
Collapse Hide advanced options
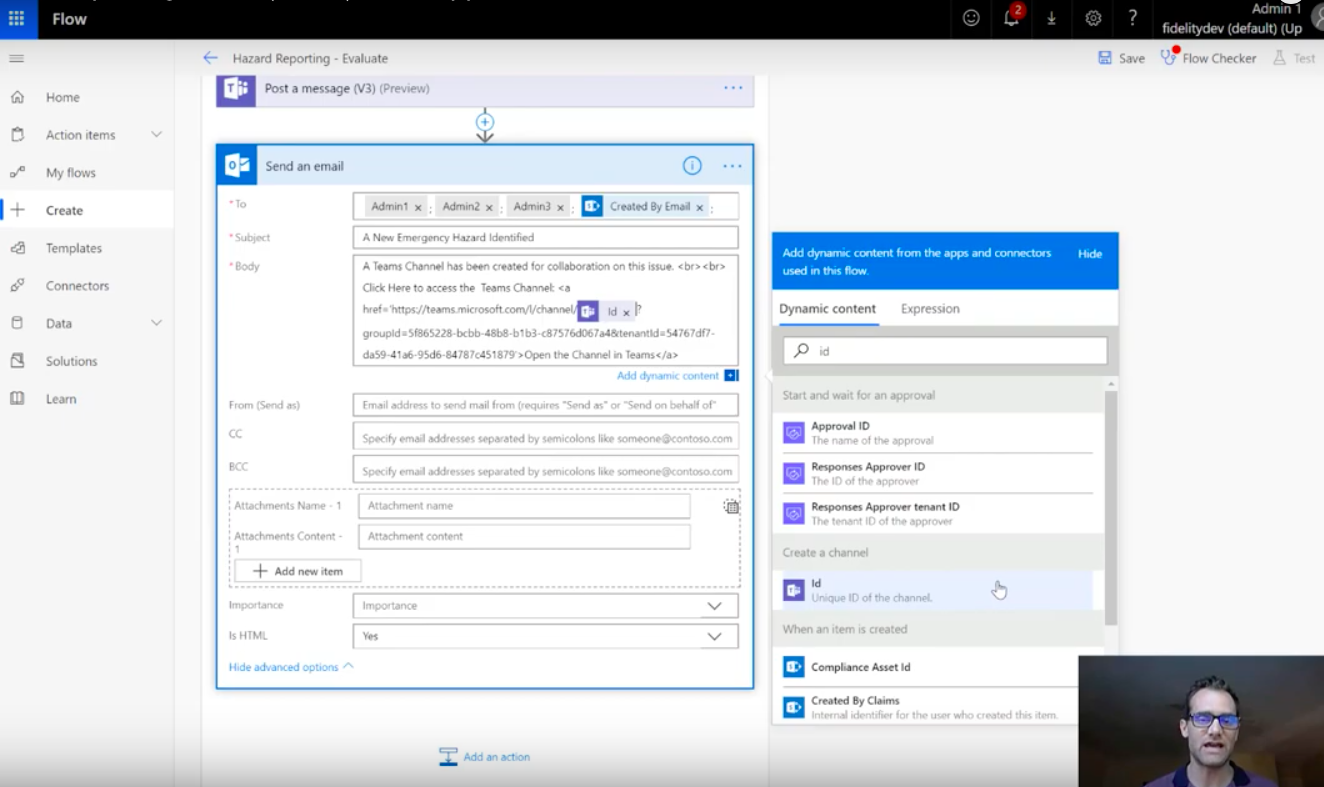pyautogui.click(x=291, y=667)
